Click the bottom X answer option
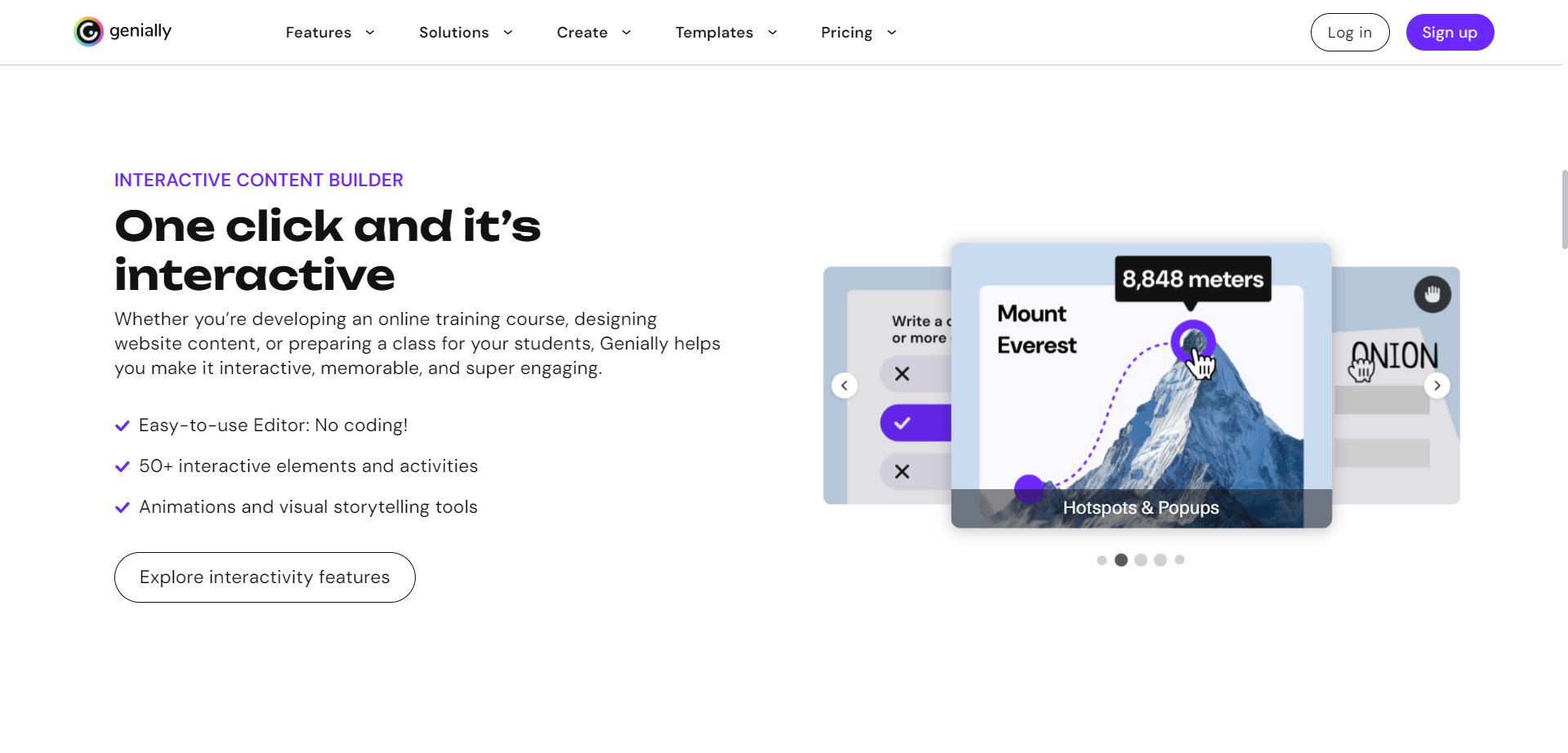 [915, 472]
